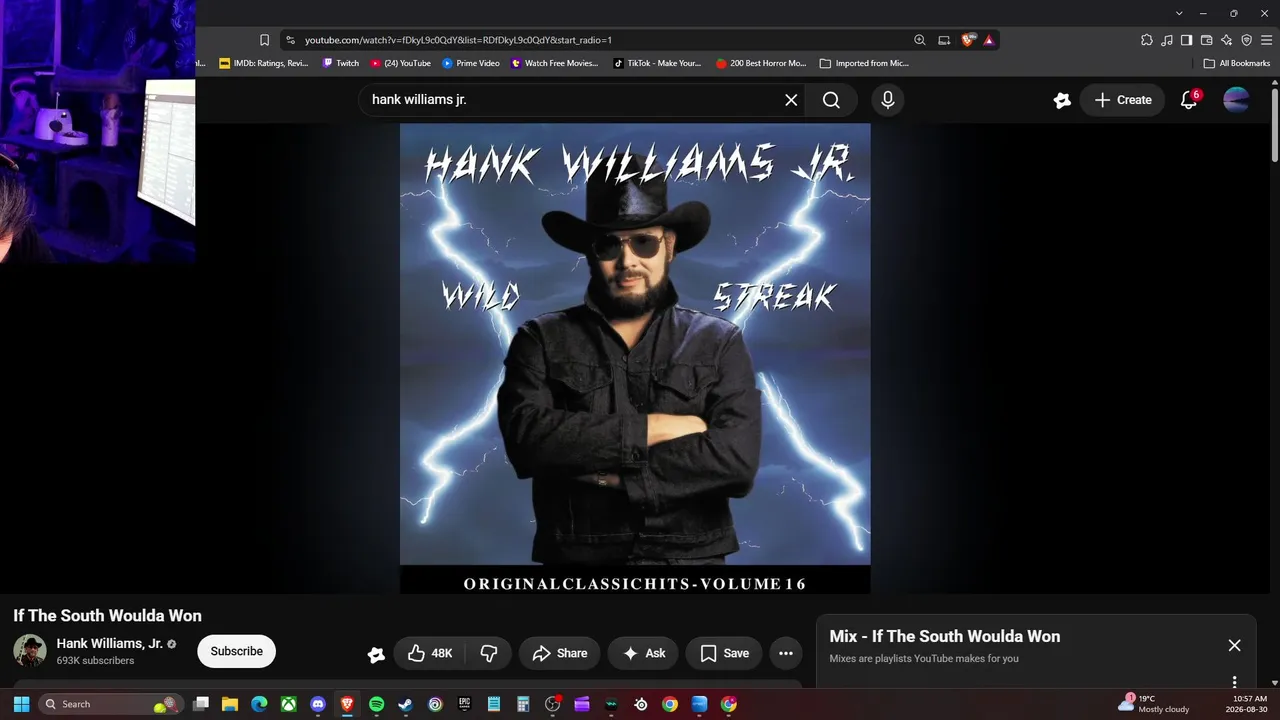Viewport: 1280px width, 720px height.
Task: Click the Wild Streak album video player
Action: [x=635, y=358]
